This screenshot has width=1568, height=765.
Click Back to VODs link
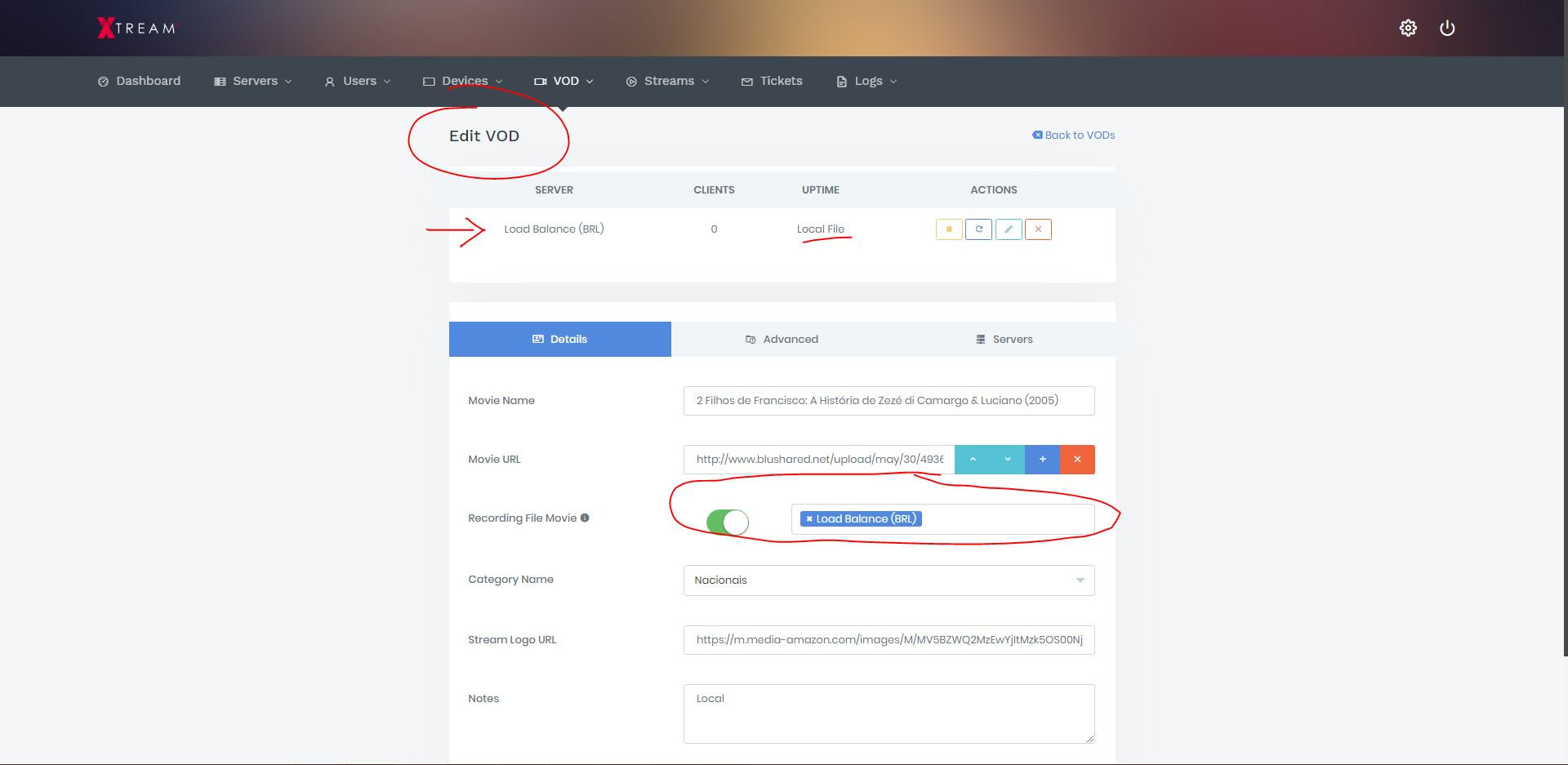pyautogui.click(x=1073, y=136)
